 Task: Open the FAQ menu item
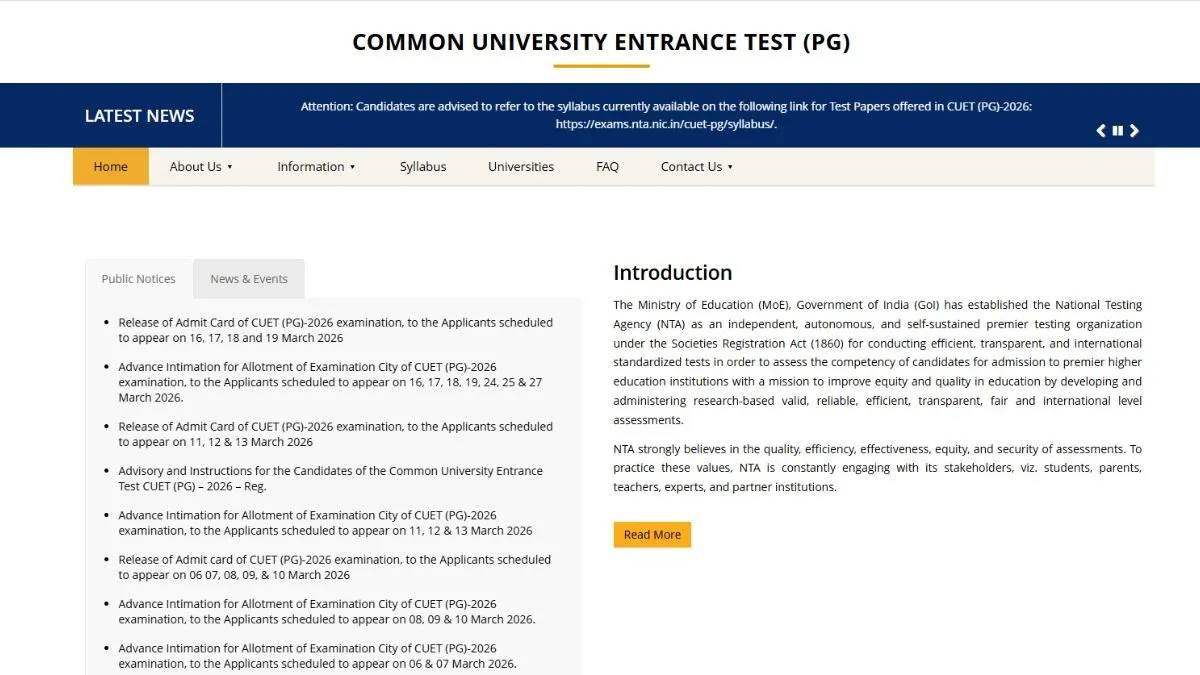click(607, 167)
